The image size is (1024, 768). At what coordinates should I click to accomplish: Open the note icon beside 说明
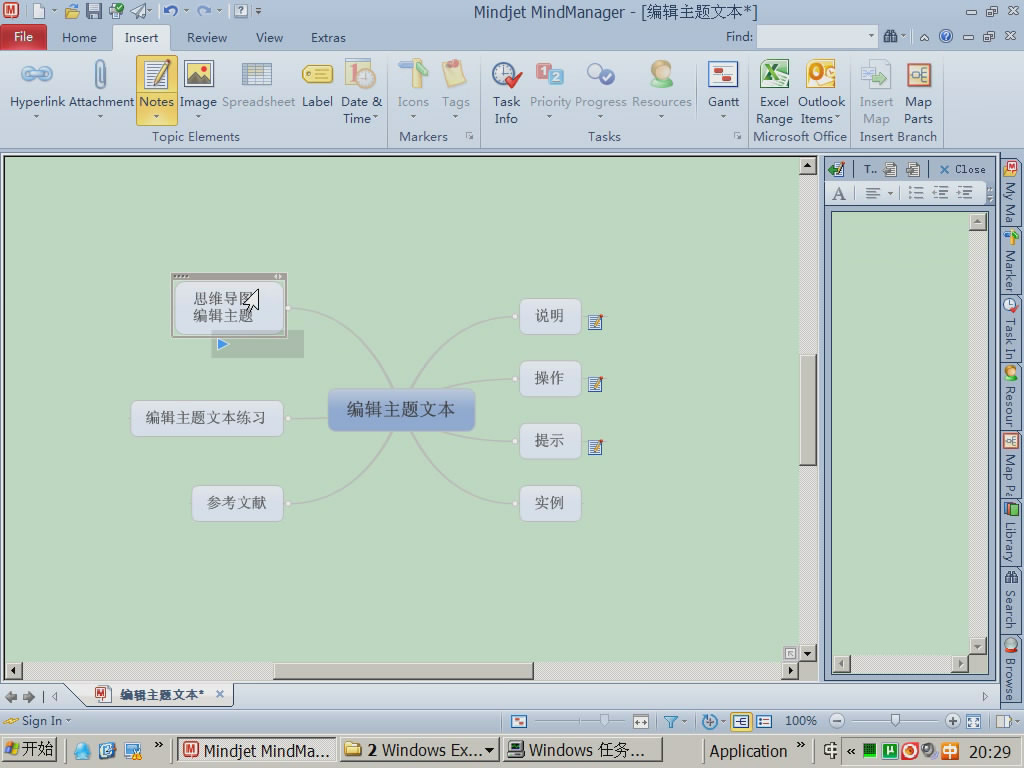(595, 321)
